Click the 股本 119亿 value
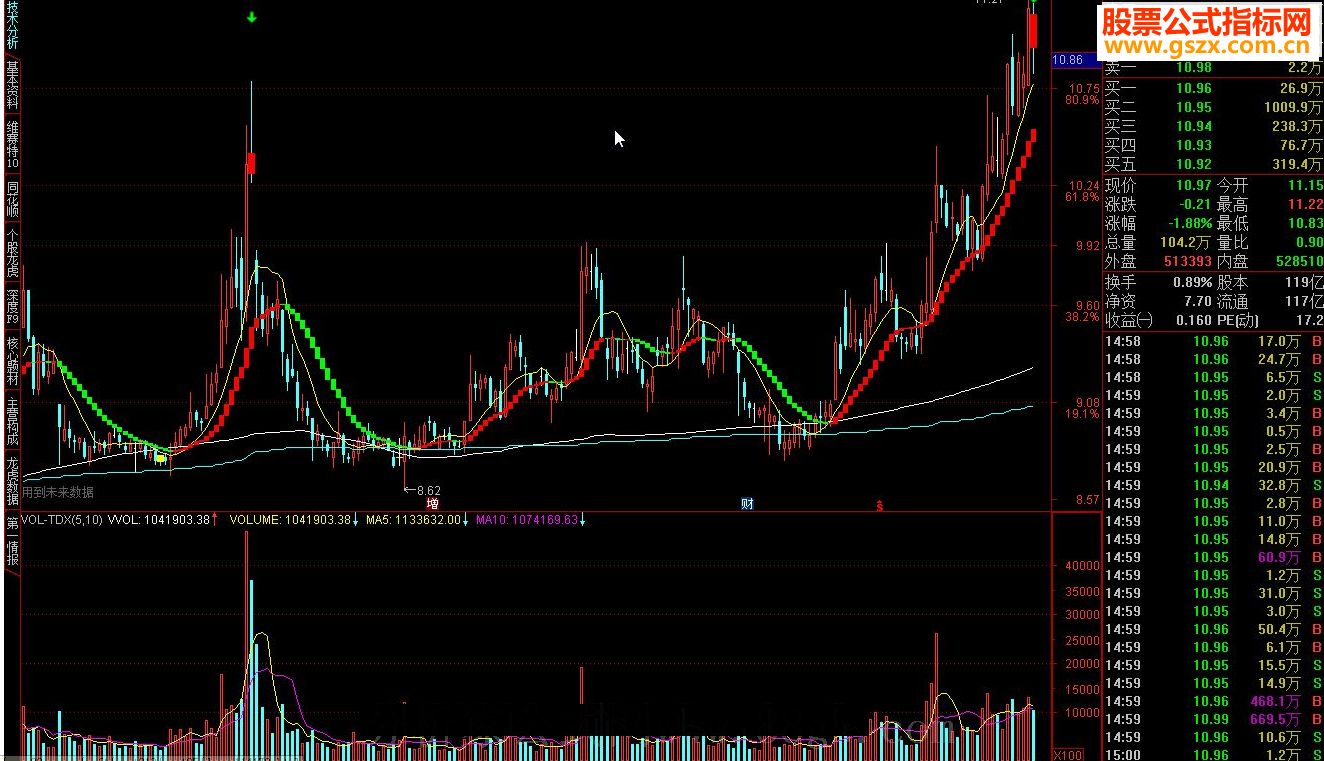Image resolution: width=1324 pixels, height=761 pixels. click(1304, 282)
